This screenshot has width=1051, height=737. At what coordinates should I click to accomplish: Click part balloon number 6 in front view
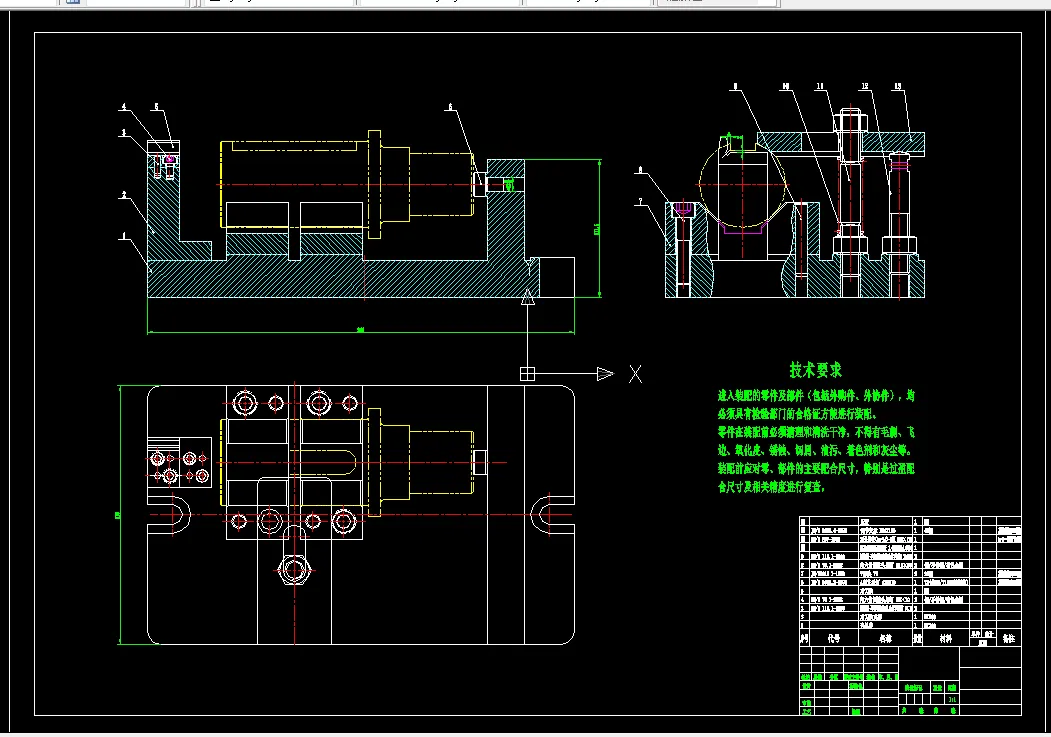450,107
